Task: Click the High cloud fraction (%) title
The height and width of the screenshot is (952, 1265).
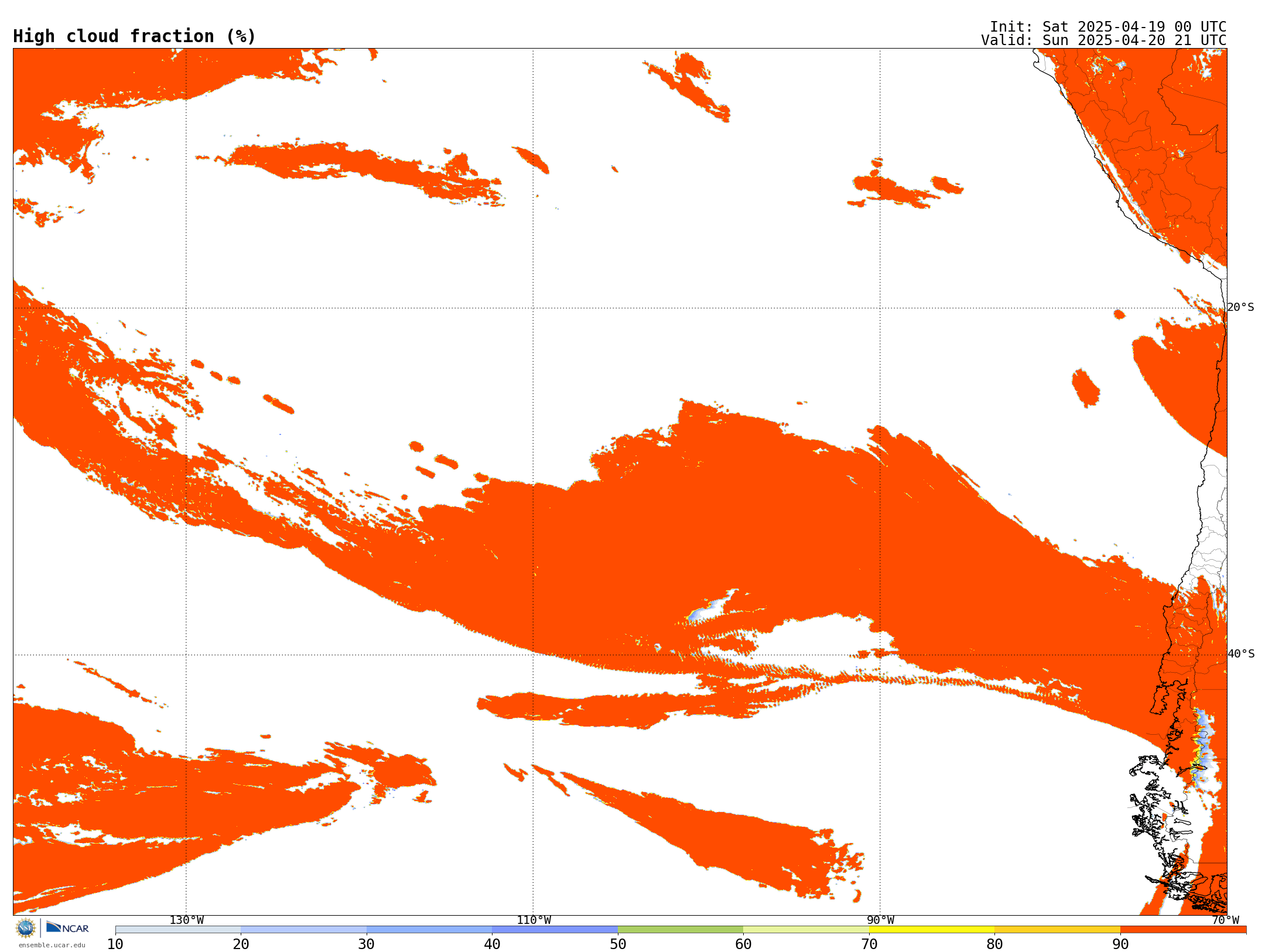Action: 135,36
